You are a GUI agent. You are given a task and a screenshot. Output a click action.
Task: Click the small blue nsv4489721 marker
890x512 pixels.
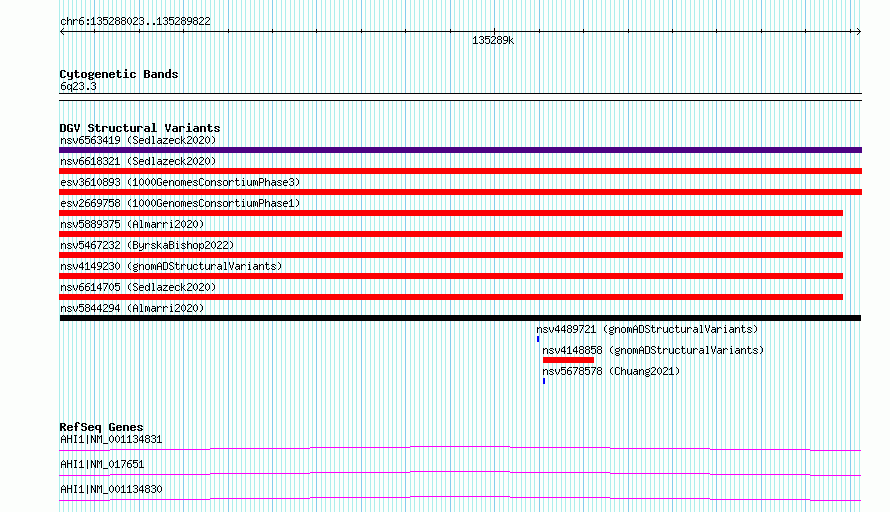538,339
